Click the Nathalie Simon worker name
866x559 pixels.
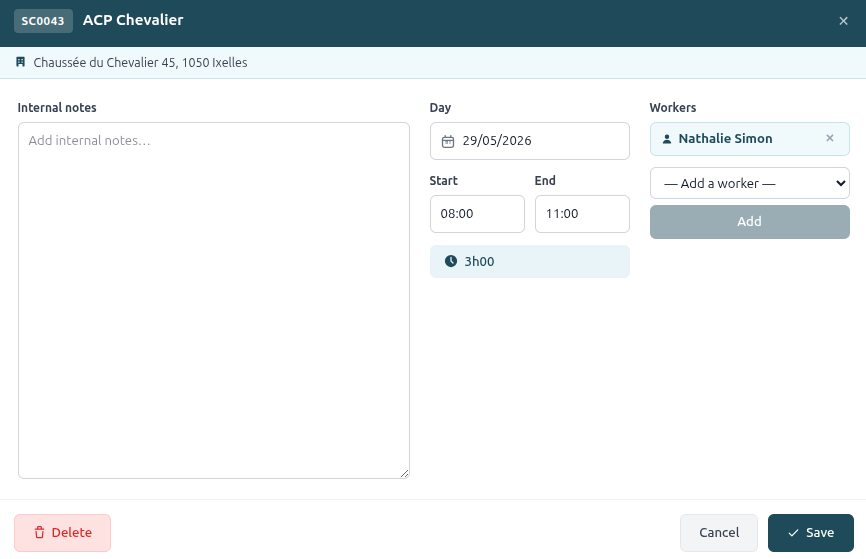click(x=725, y=139)
